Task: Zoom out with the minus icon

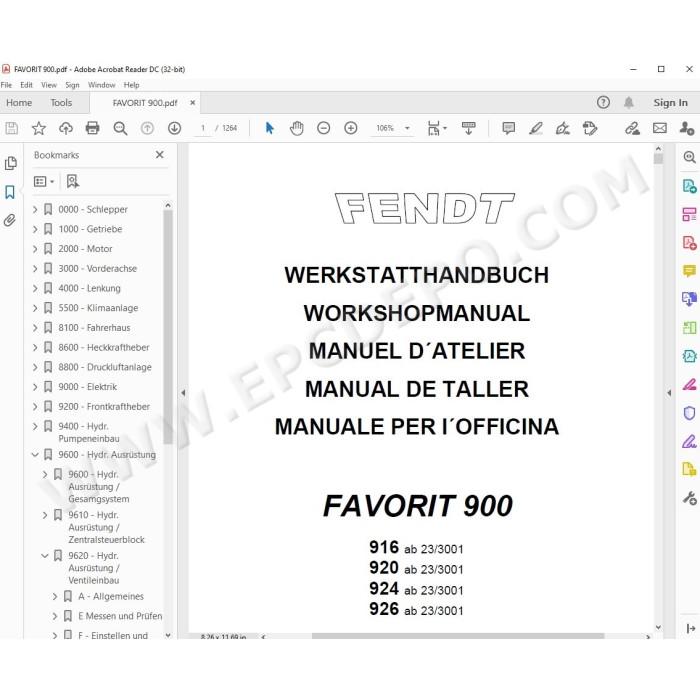Action: [324, 129]
